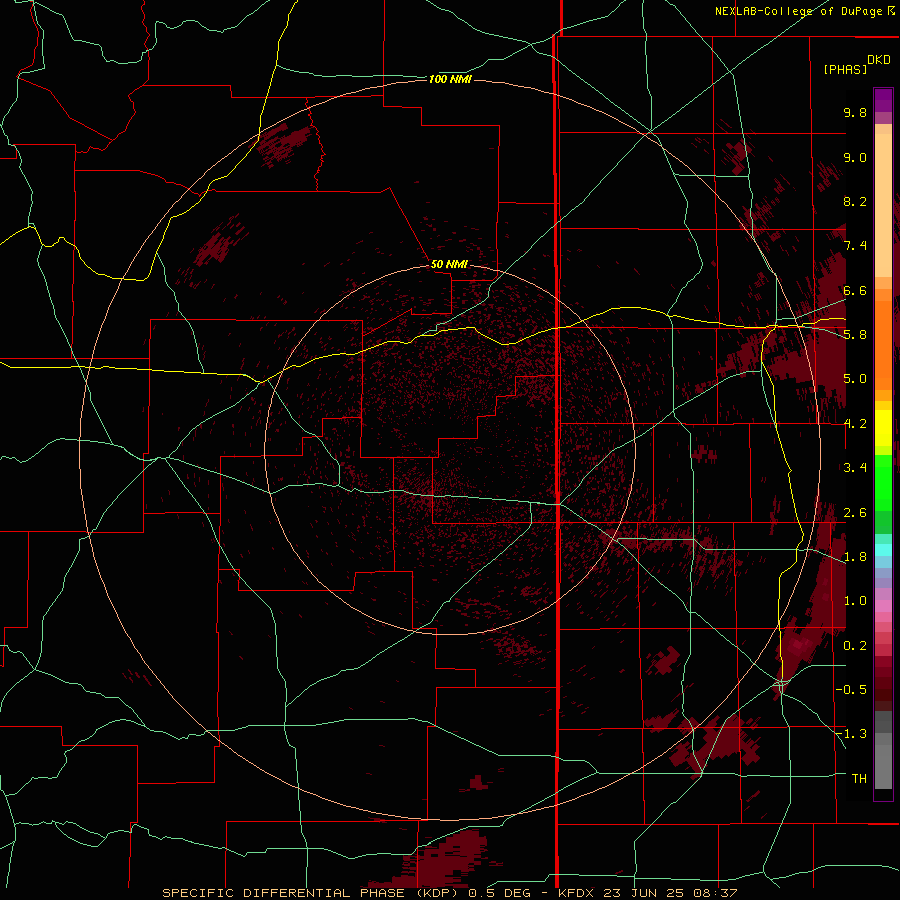Pick the yellow segment of the color bar
900x900 pixels.
coord(883,428)
